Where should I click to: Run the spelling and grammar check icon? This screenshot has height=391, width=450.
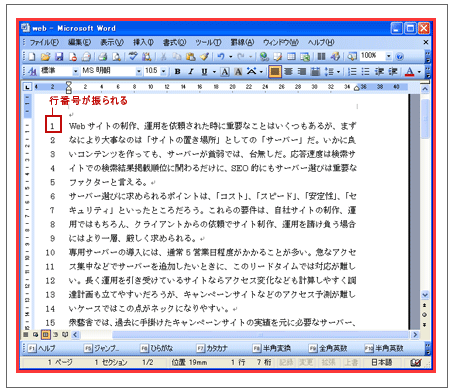click(x=133, y=56)
